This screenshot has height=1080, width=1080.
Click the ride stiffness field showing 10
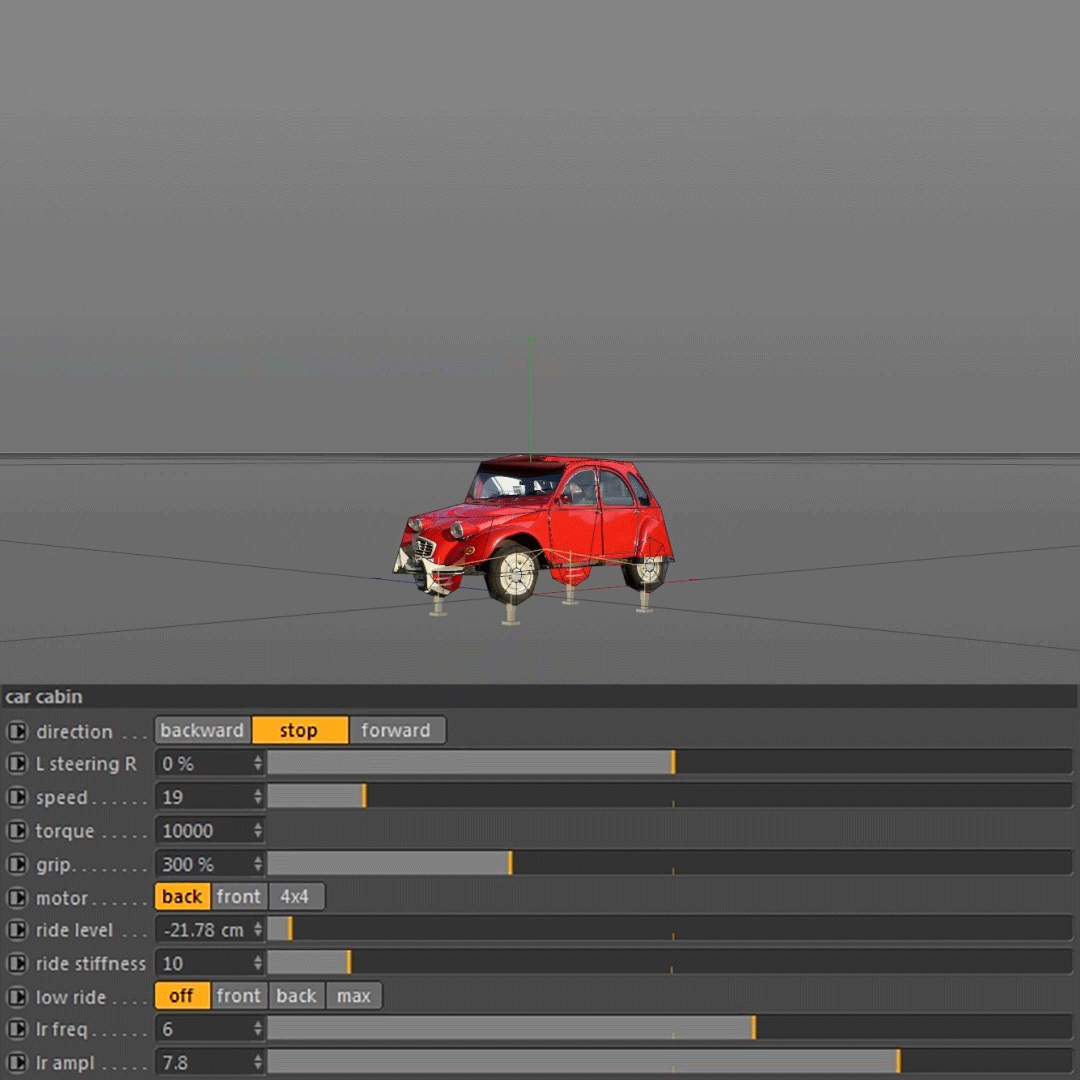click(210, 962)
